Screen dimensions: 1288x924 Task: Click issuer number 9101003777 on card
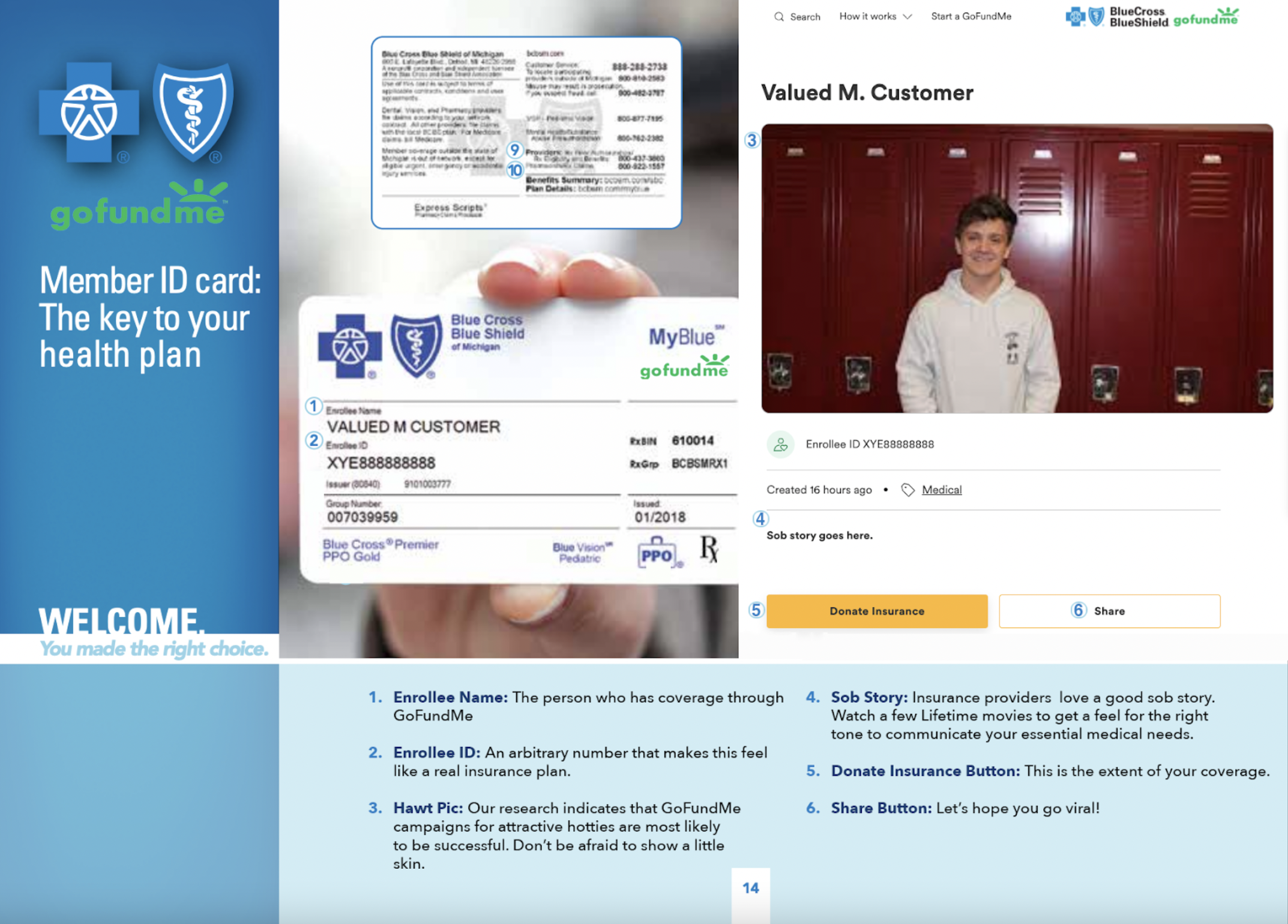[427, 484]
